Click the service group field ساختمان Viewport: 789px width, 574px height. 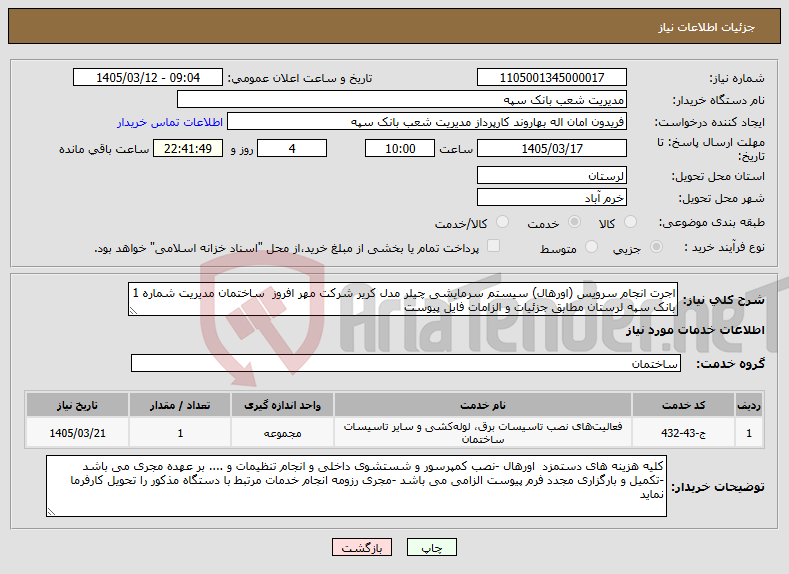click(x=406, y=363)
